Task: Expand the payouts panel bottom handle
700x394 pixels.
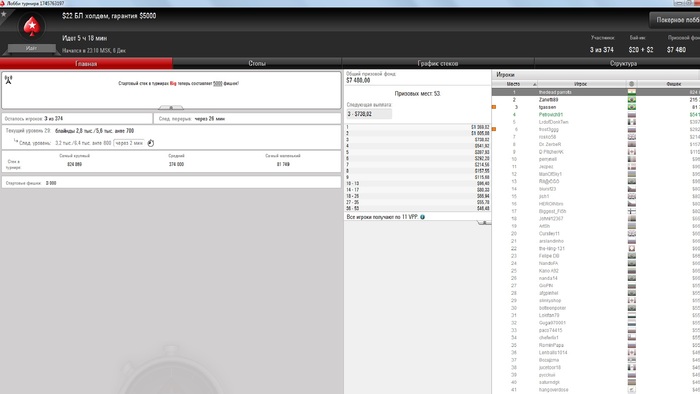Action: (x=484, y=222)
